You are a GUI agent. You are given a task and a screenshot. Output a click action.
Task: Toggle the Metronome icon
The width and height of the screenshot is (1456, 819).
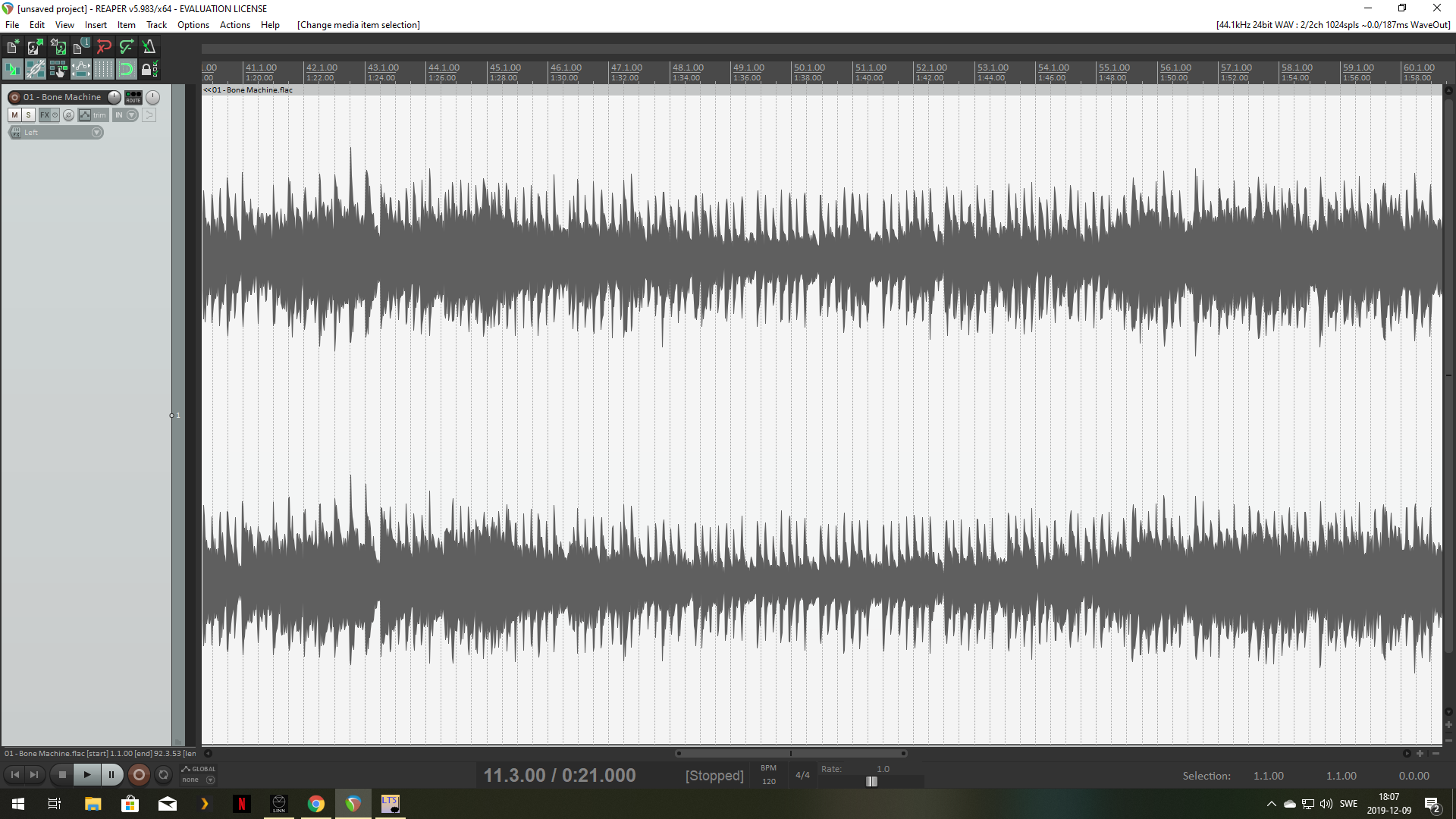(x=149, y=47)
